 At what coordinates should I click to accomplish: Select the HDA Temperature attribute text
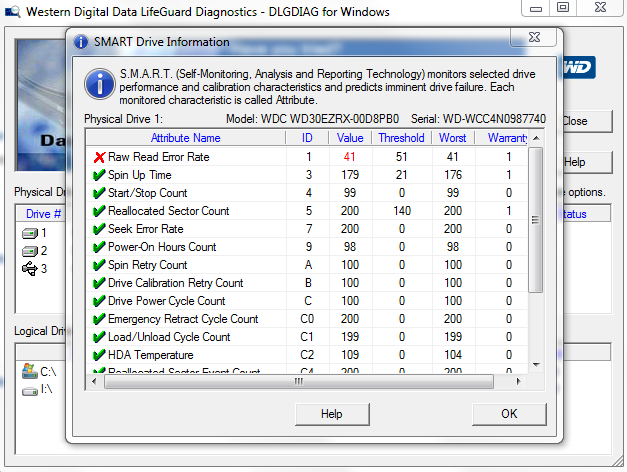(x=150, y=355)
